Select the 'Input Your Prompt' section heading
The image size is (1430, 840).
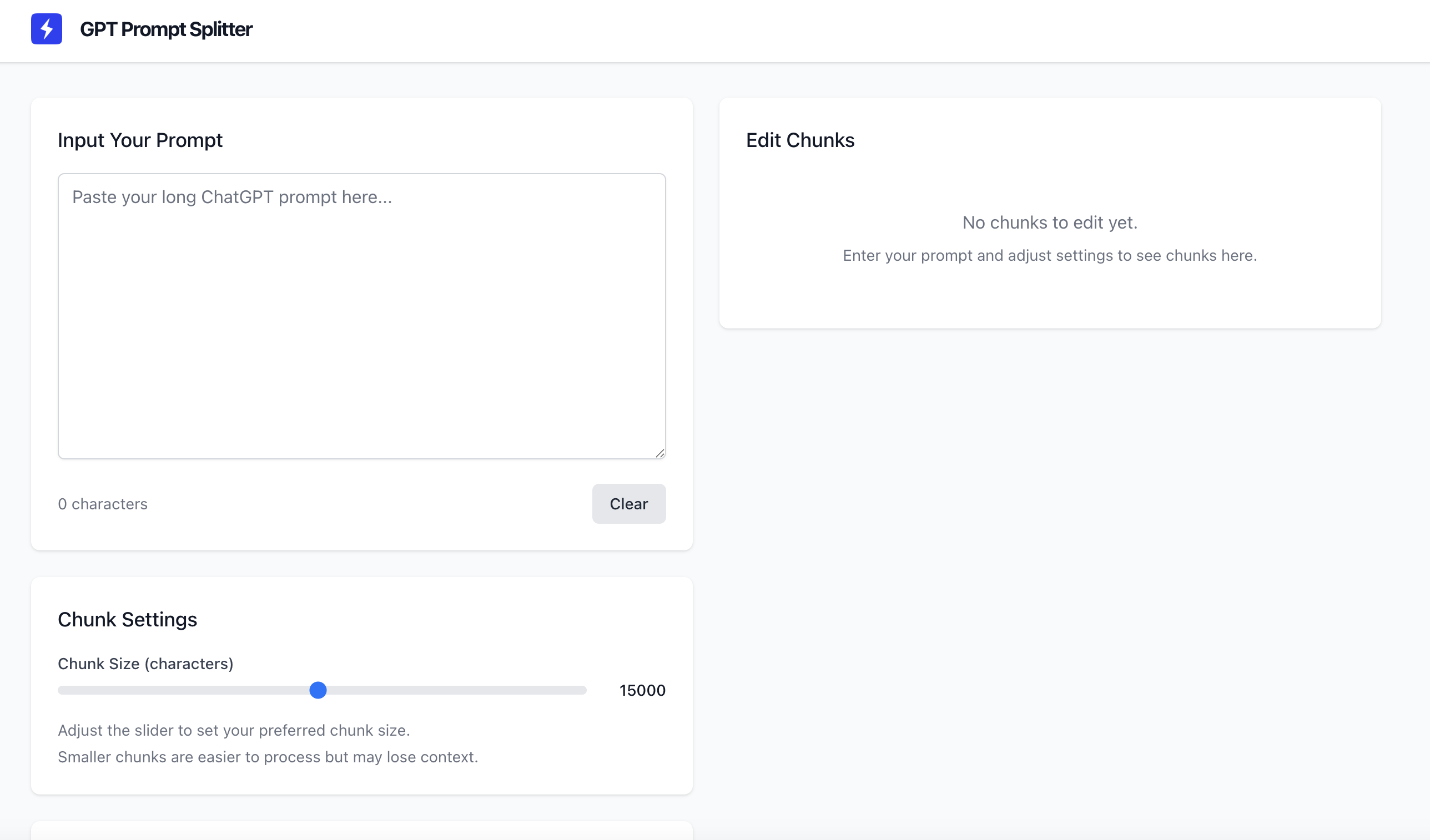pyautogui.click(x=139, y=140)
